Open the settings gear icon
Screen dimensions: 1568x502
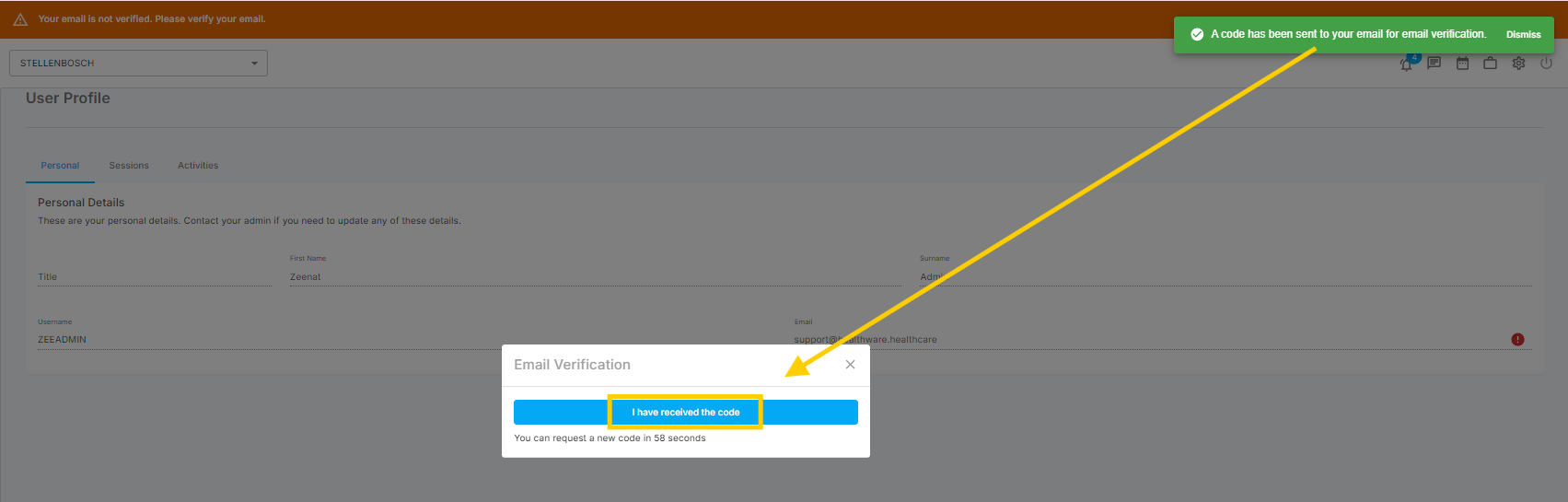coord(1518,64)
